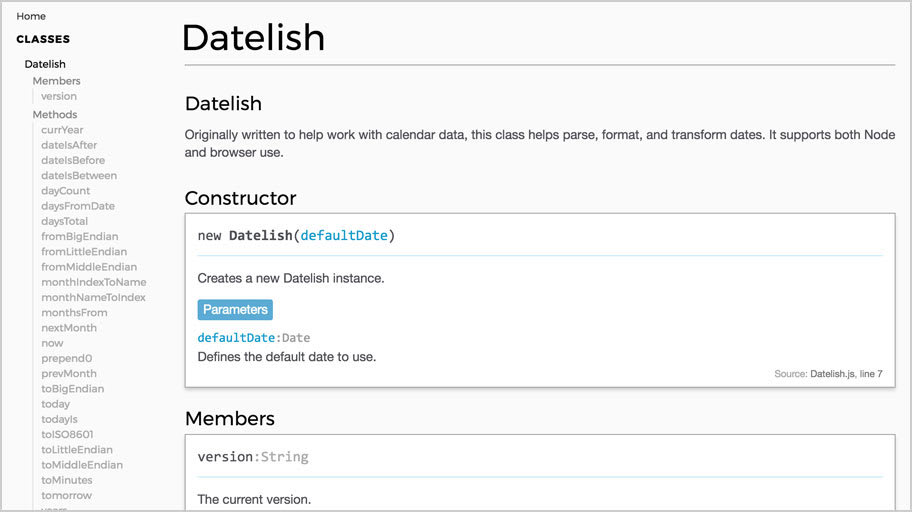Click the blue Parameters button

pyautogui.click(x=235, y=309)
